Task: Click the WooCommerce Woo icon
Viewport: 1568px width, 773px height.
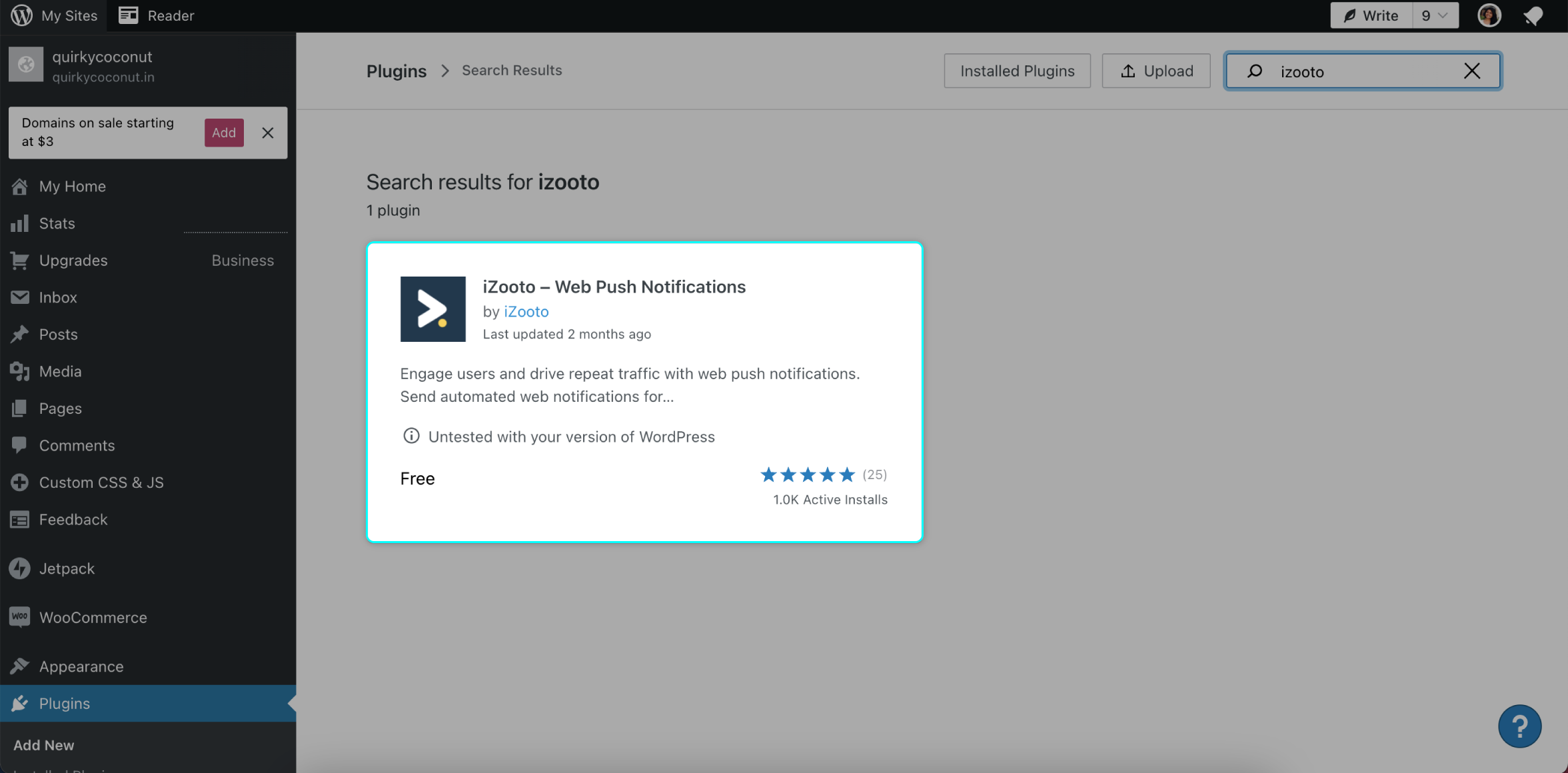Action: [20, 617]
